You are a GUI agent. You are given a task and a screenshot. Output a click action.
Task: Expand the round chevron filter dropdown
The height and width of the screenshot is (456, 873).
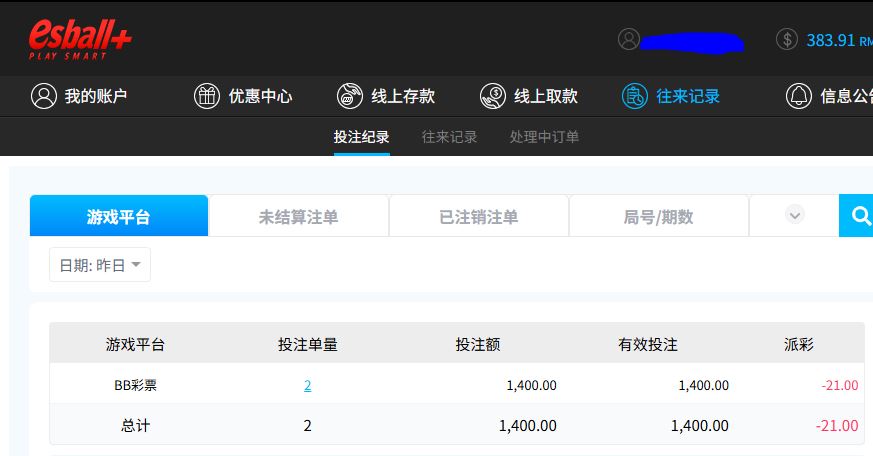795,215
